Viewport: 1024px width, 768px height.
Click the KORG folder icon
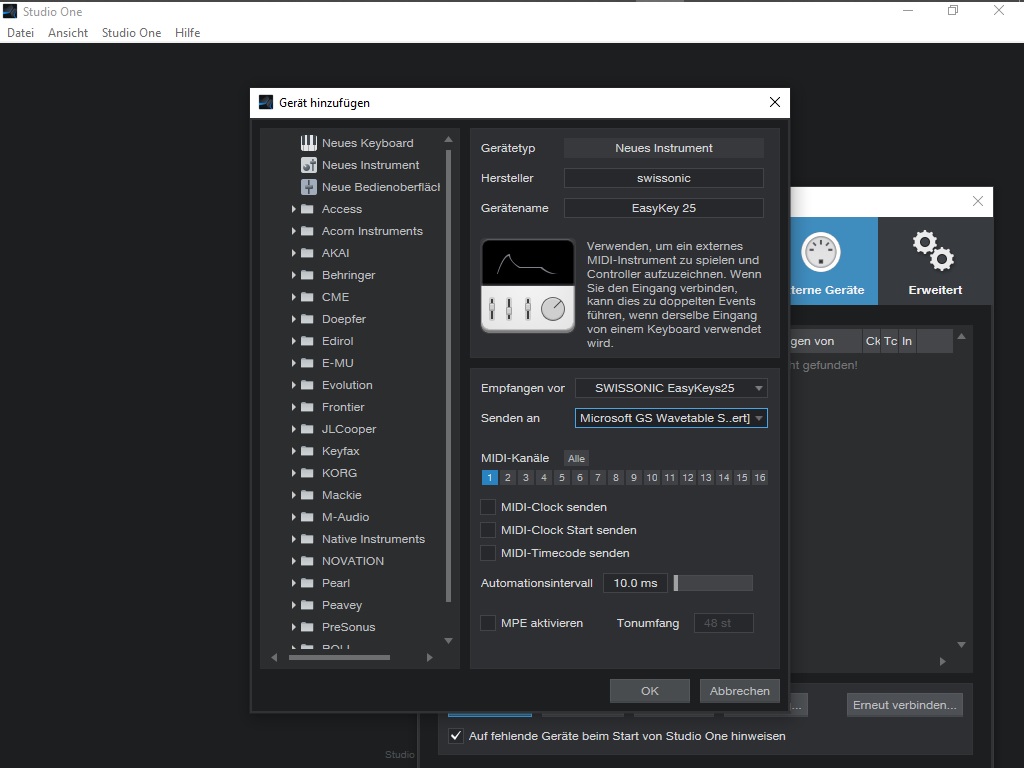(307, 473)
